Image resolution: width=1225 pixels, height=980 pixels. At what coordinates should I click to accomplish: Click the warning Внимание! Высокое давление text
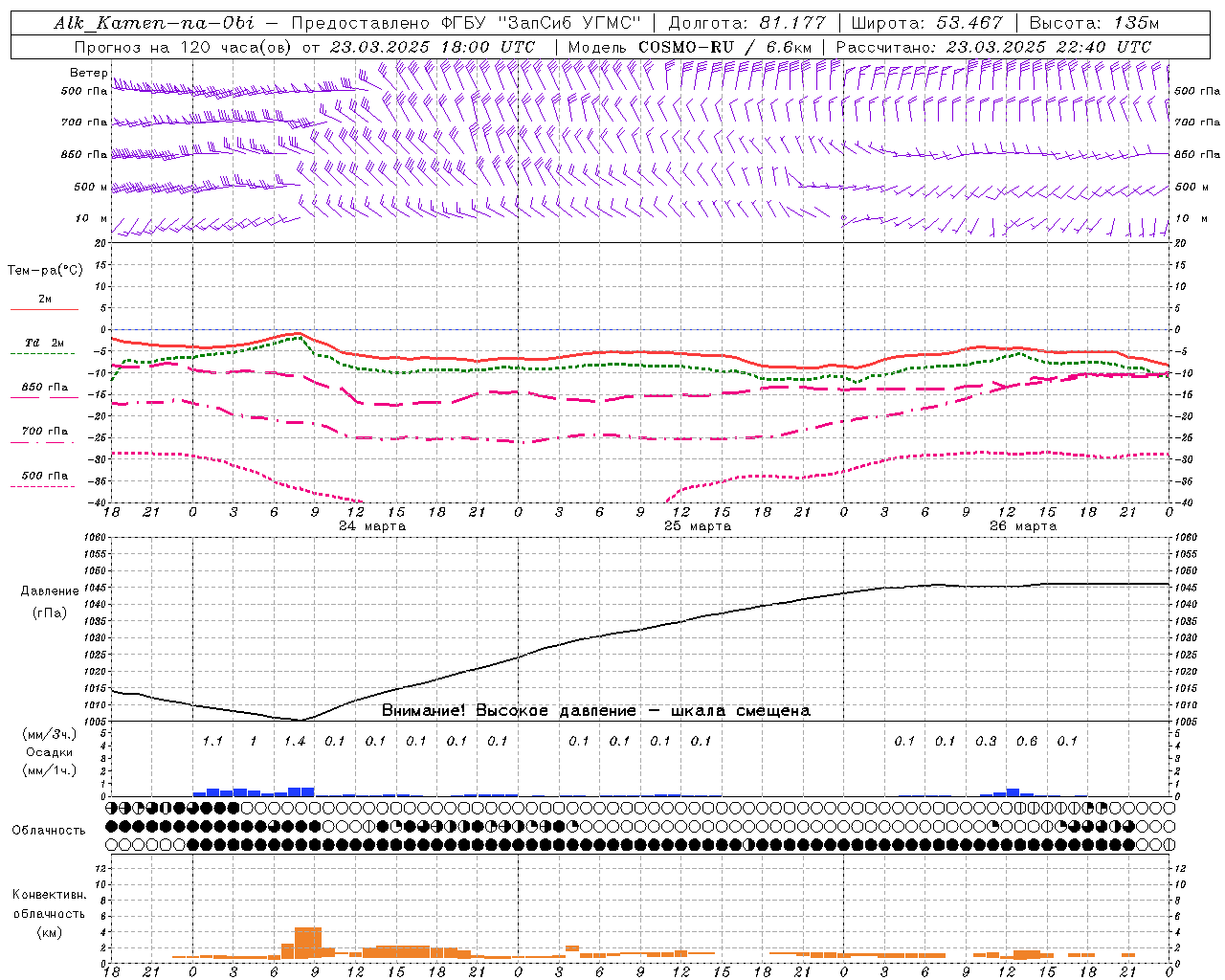508,711
